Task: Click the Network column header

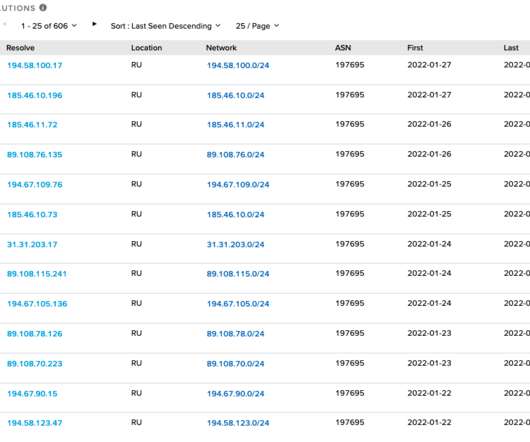Action: click(x=221, y=48)
